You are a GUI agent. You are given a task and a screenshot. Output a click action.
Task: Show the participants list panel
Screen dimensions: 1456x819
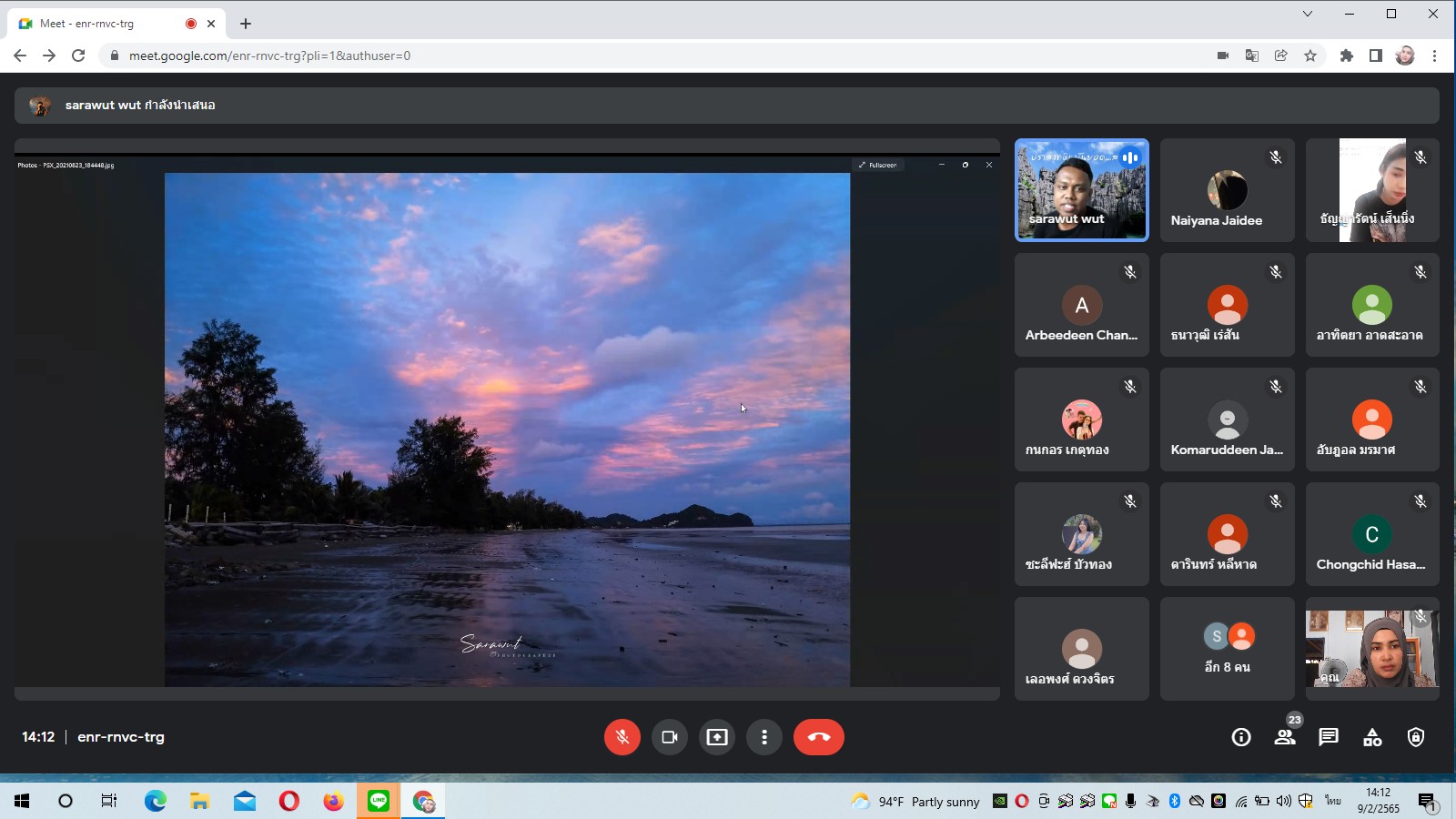point(1285,737)
